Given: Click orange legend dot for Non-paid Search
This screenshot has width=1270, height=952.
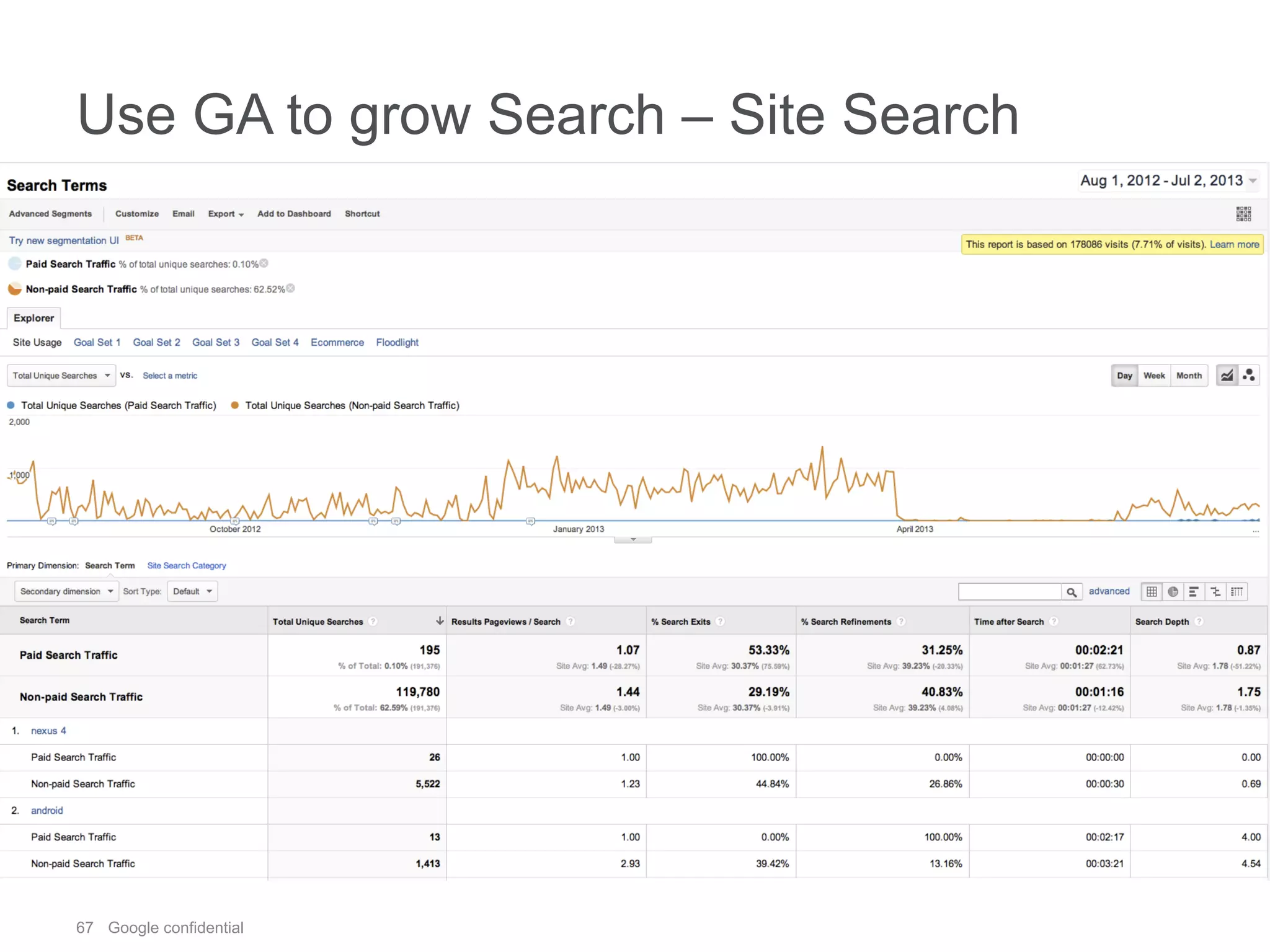Looking at the screenshot, I should [x=235, y=405].
